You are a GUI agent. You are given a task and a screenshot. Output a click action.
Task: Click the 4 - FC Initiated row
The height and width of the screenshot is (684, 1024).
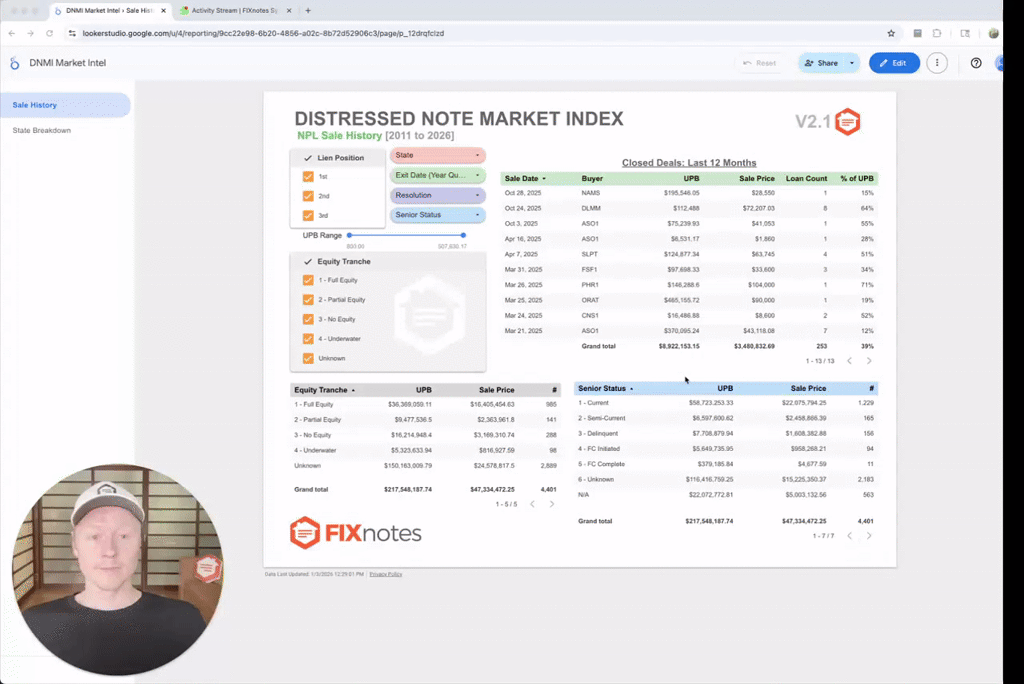[x=726, y=449]
